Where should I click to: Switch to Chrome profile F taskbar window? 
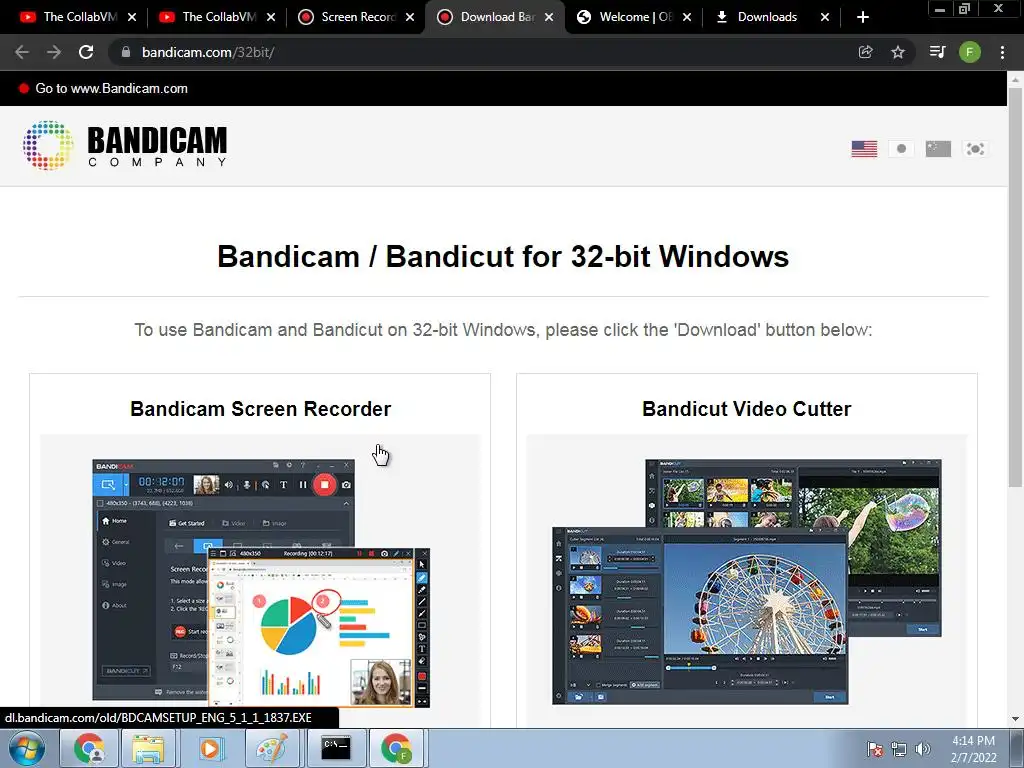(x=398, y=748)
